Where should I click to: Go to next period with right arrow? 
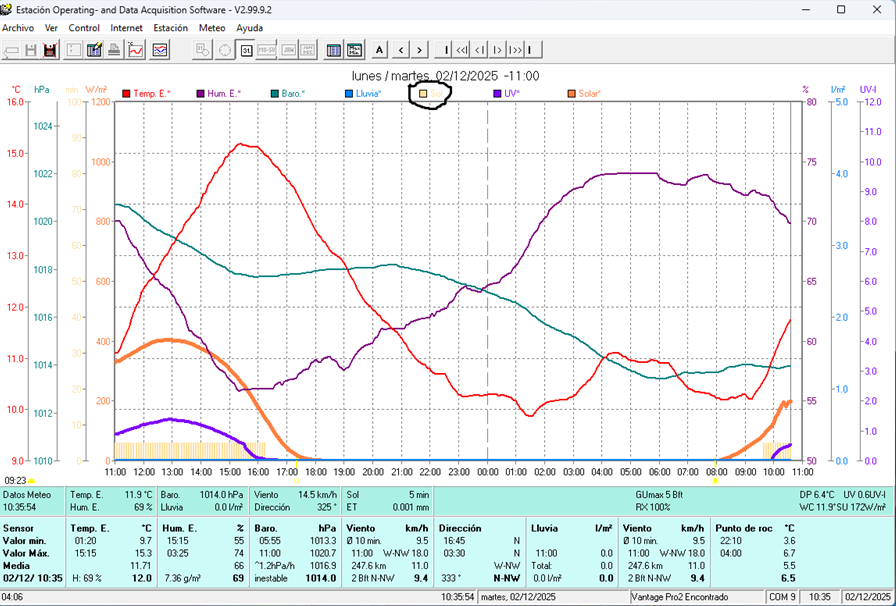[x=421, y=49]
